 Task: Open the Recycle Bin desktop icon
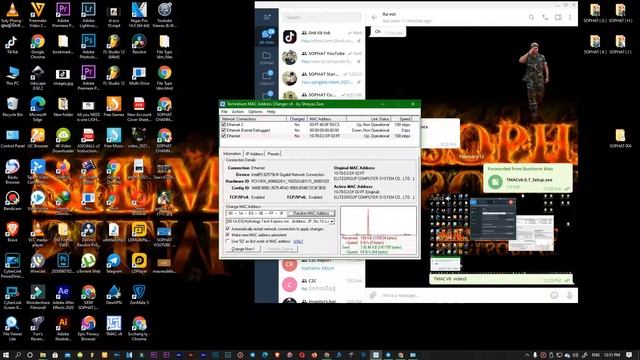point(12,108)
